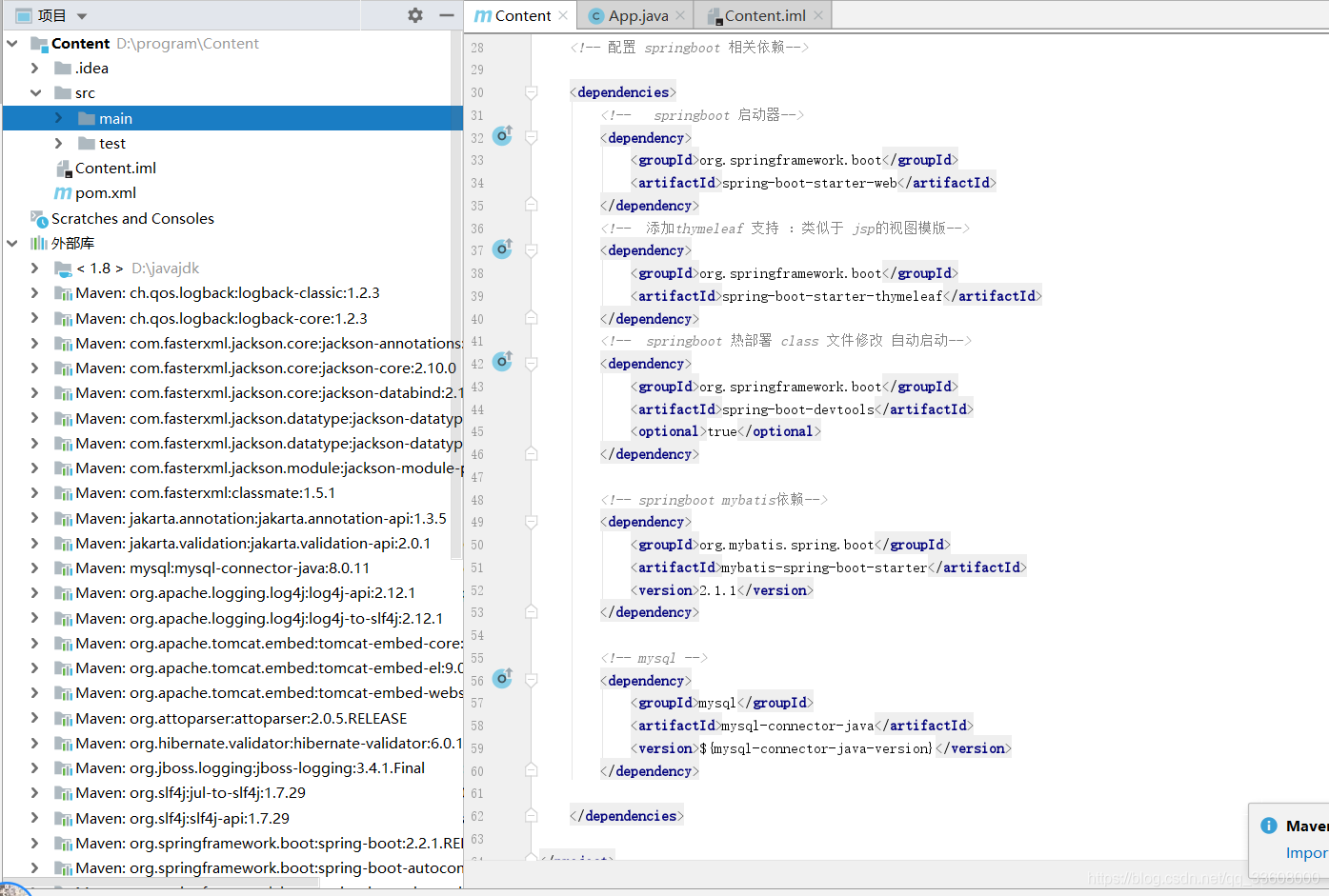Click the Content project folder icon
The image size is (1329, 896).
39,43
